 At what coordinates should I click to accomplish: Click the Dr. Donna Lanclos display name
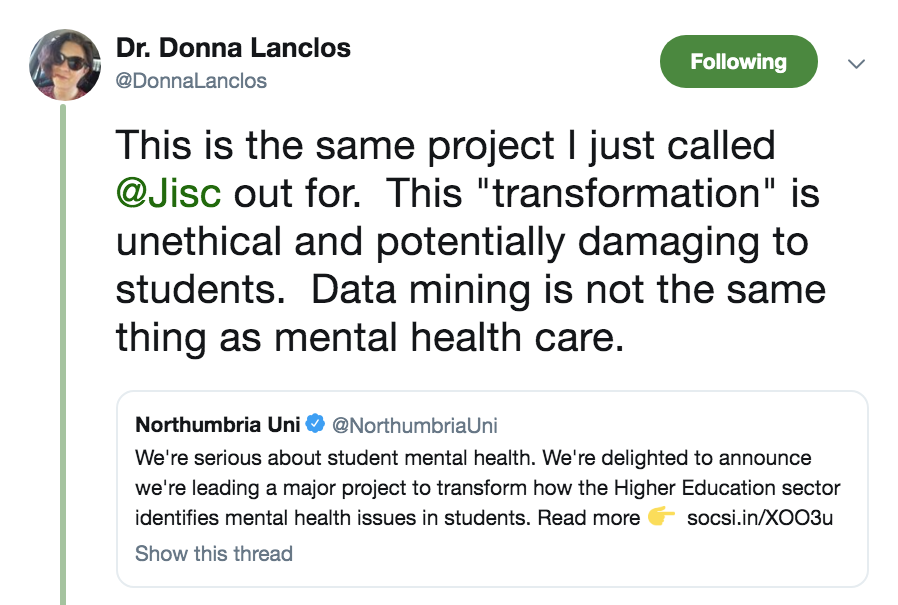233,48
